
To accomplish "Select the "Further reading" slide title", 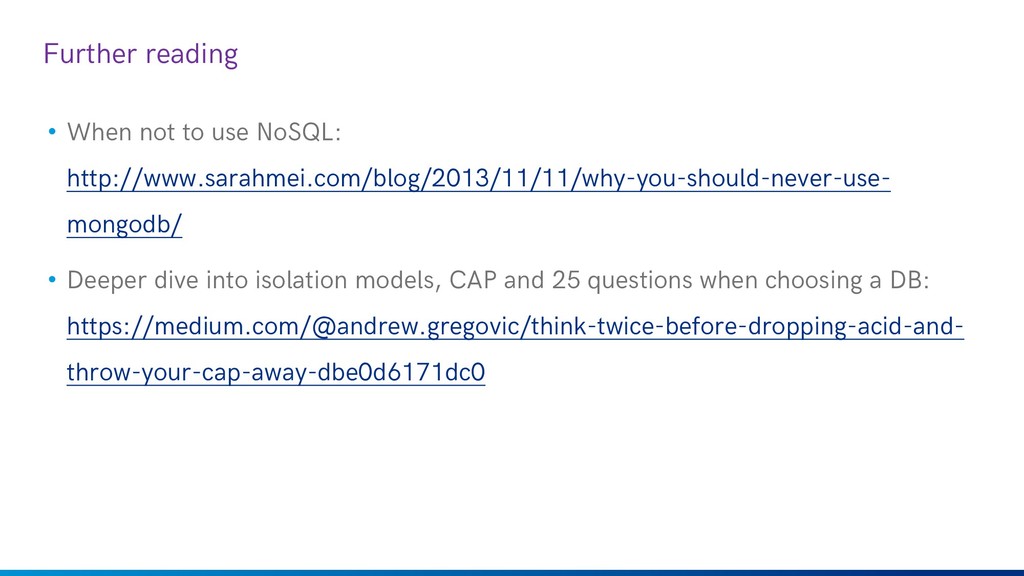I will click(x=140, y=54).
